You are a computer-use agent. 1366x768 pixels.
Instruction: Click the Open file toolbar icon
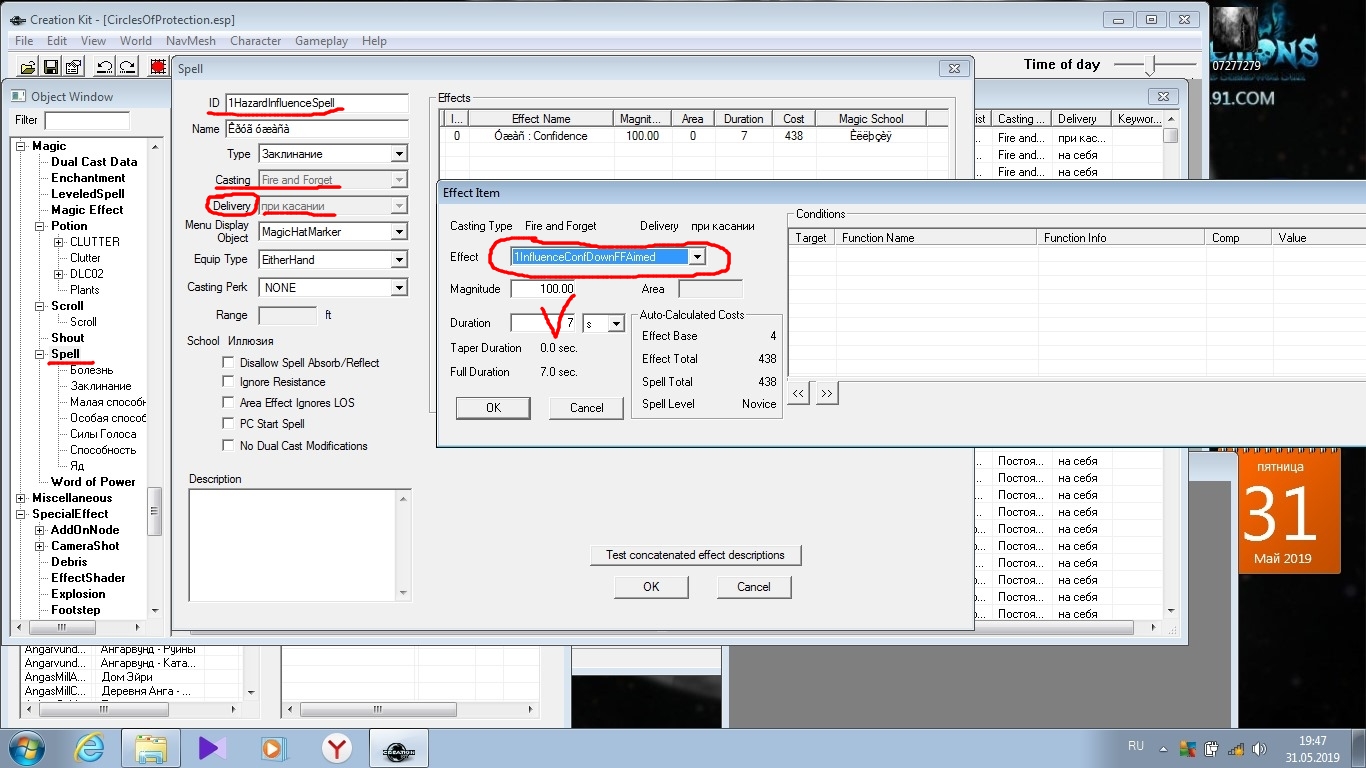(x=28, y=67)
